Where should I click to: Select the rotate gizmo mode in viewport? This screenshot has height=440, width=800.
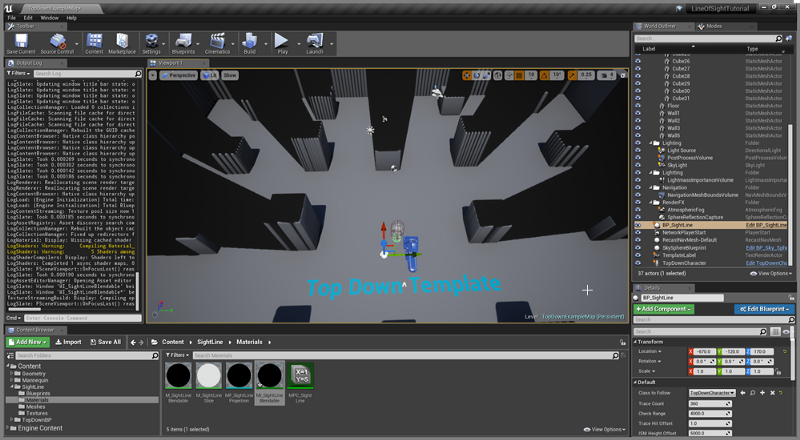[476, 75]
